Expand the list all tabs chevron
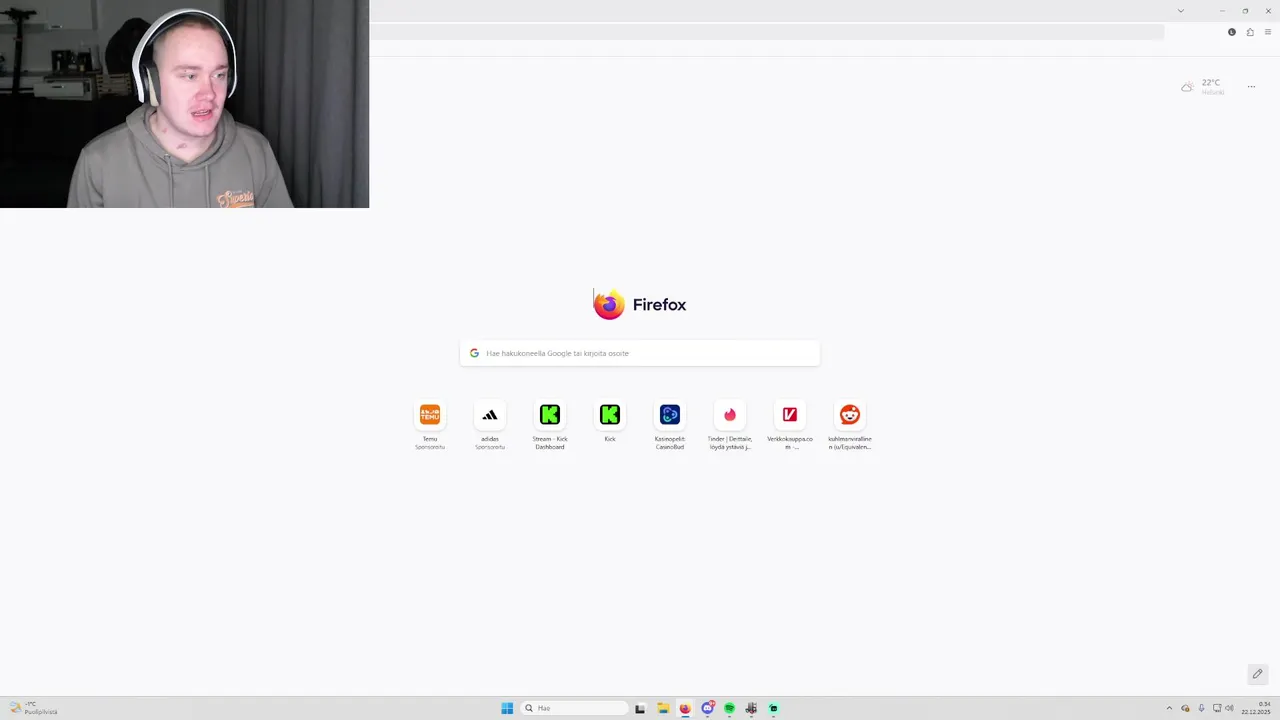Image resolution: width=1280 pixels, height=720 pixels. [1181, 11]
